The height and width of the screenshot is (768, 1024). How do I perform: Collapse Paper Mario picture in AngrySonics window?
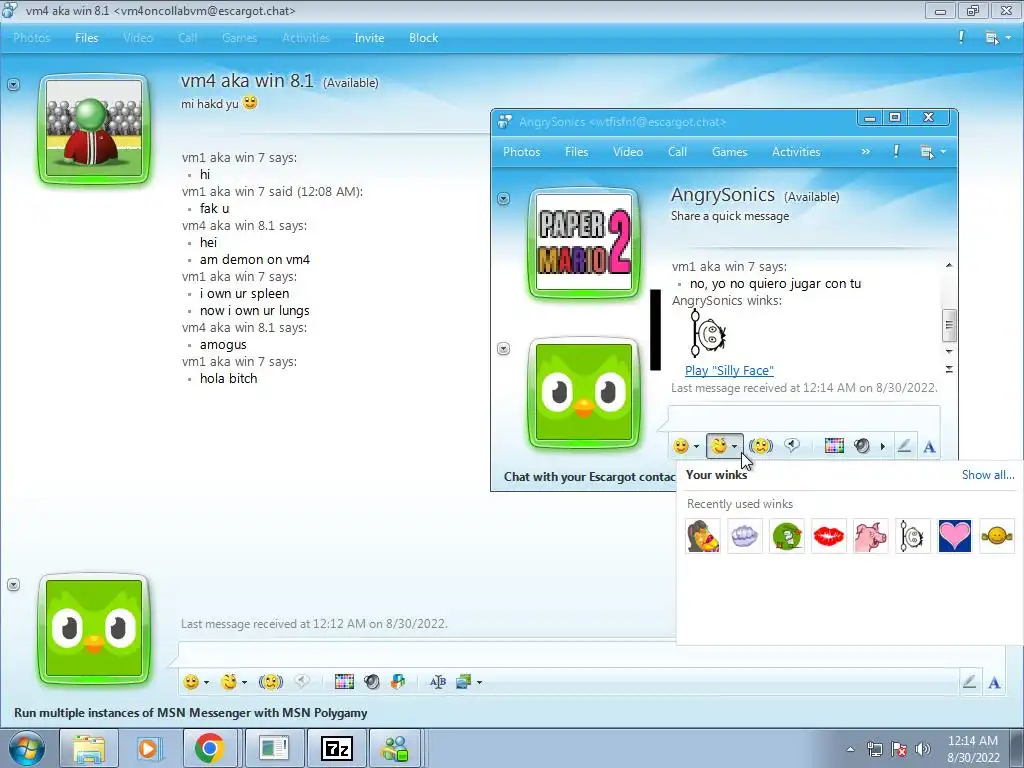click(504, 199)
